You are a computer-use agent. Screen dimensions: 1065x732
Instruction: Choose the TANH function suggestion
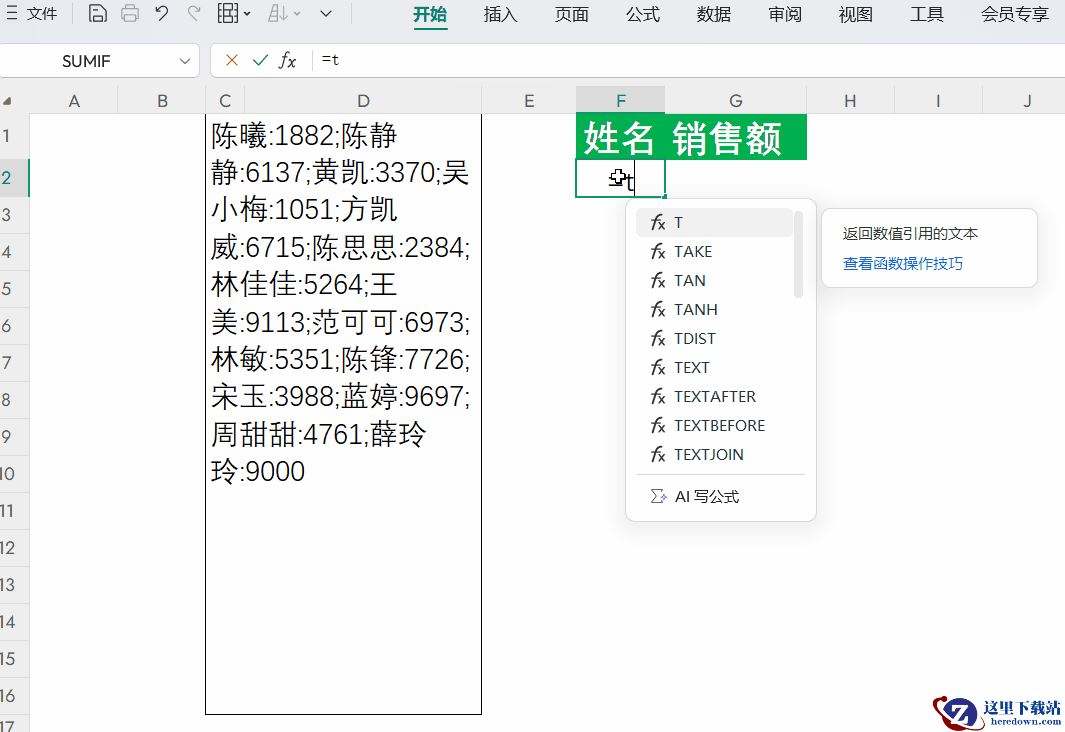point(714,310)
